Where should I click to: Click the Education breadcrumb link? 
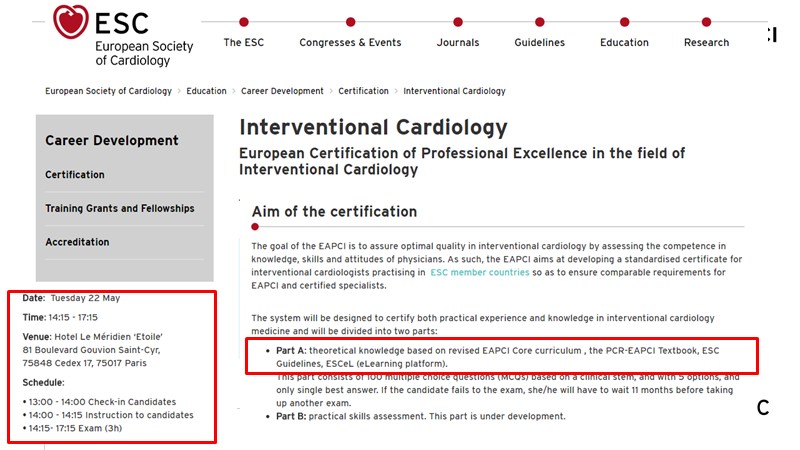click(x=207, y=91)
